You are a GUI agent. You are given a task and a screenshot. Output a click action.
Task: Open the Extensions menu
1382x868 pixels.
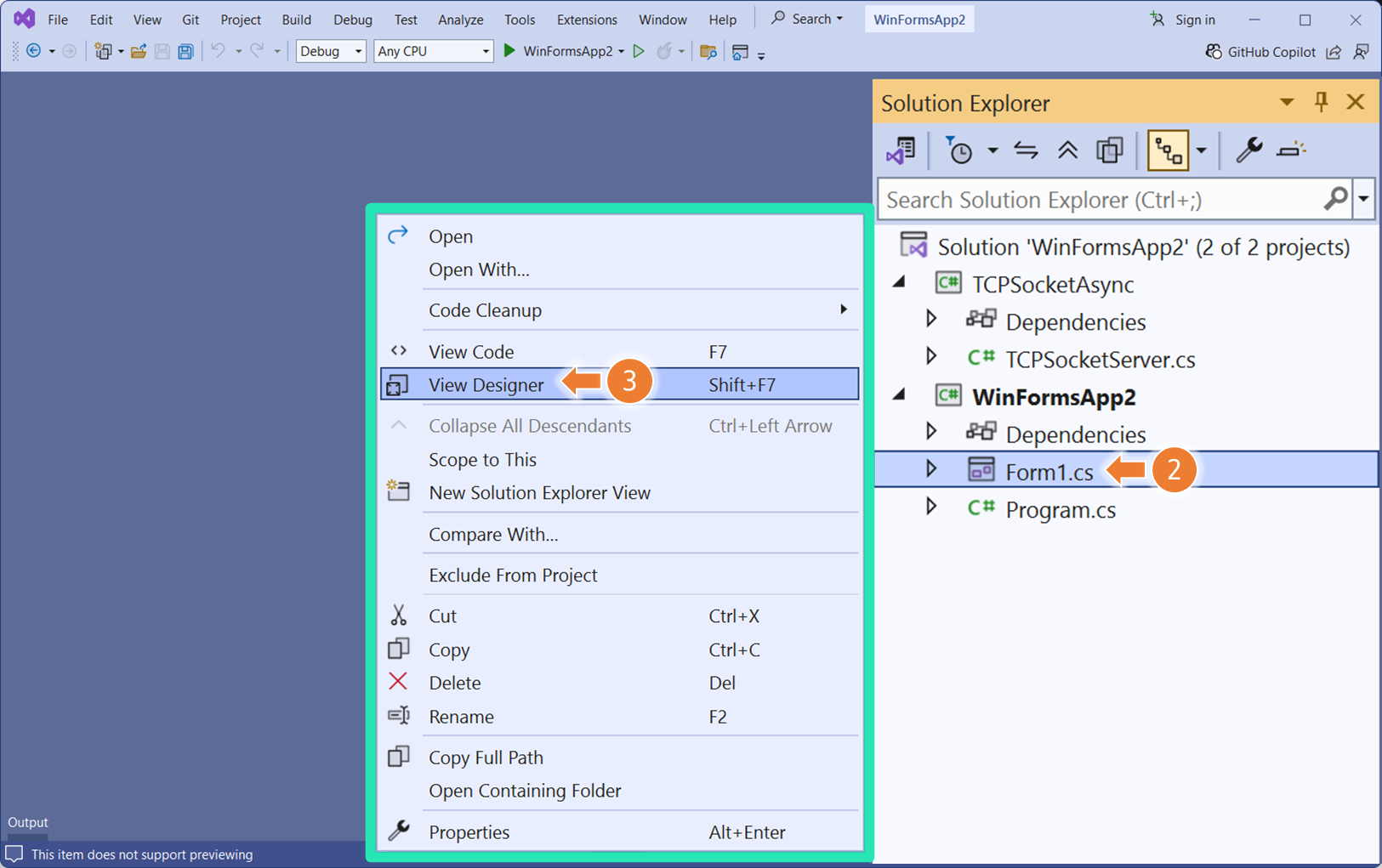pyautogui.click(x=587, y=20)
